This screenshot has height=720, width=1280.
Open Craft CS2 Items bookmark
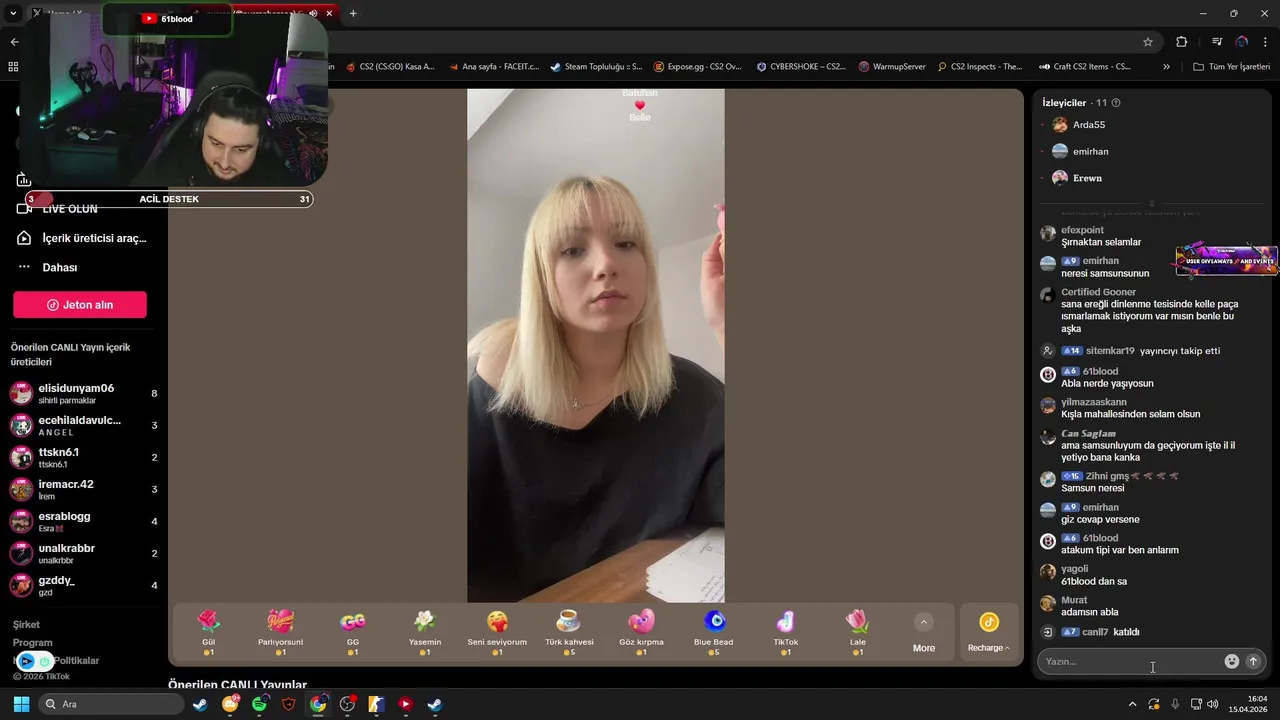pos(1084,67)
